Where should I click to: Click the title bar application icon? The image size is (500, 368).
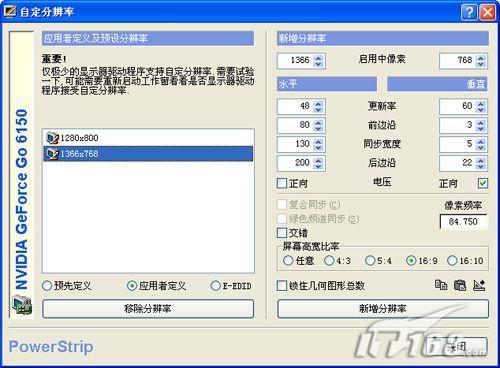(x=10, y=12)
